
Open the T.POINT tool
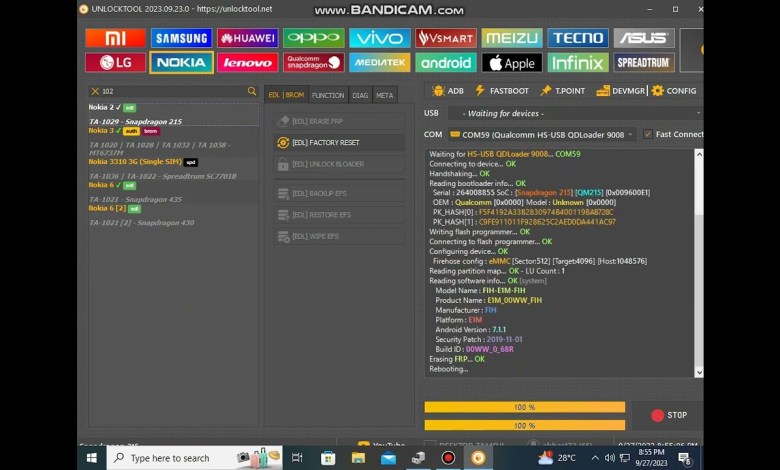563,91
